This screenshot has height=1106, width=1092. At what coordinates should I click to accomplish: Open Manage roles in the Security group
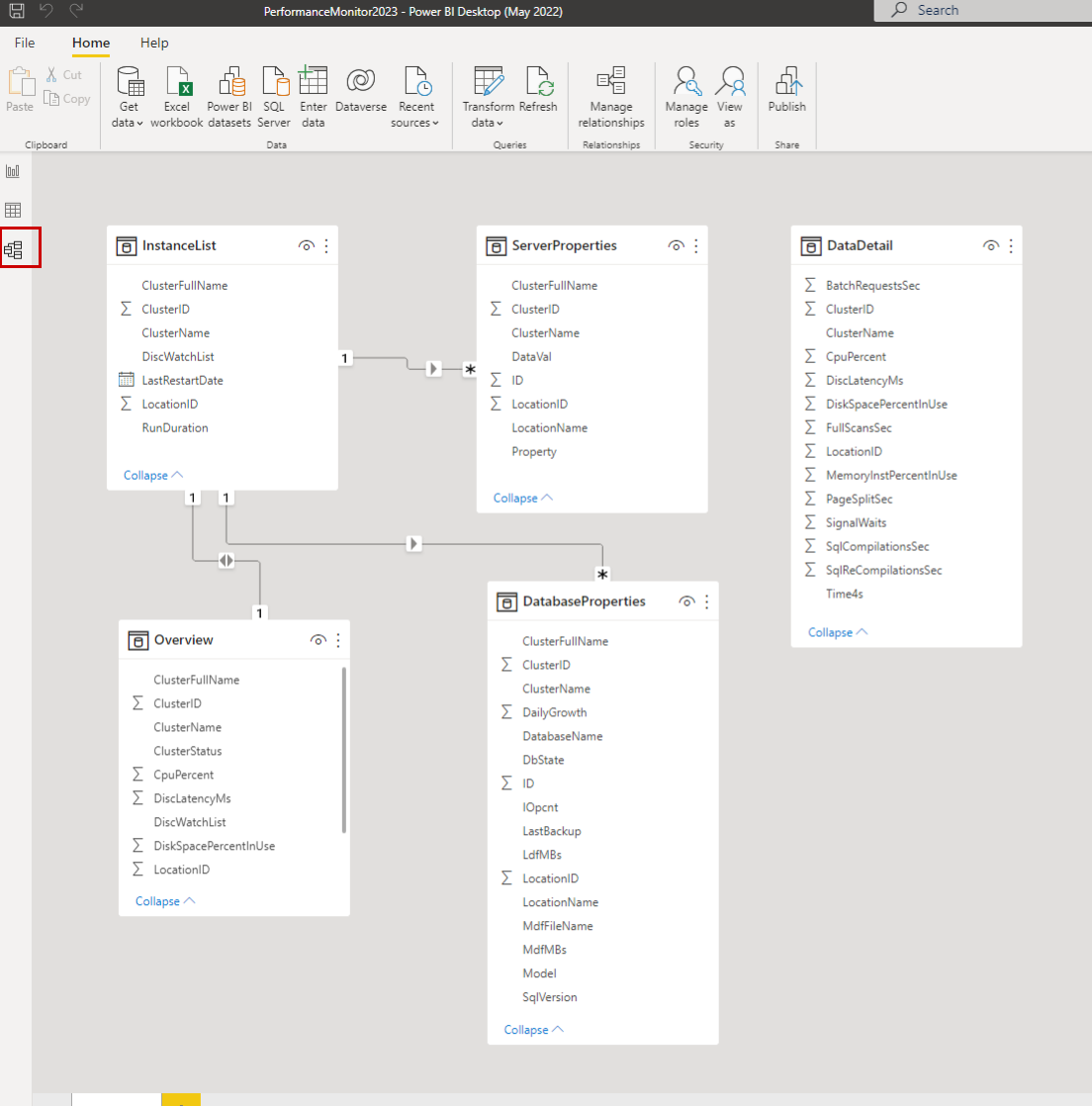(x=686, y=94)
